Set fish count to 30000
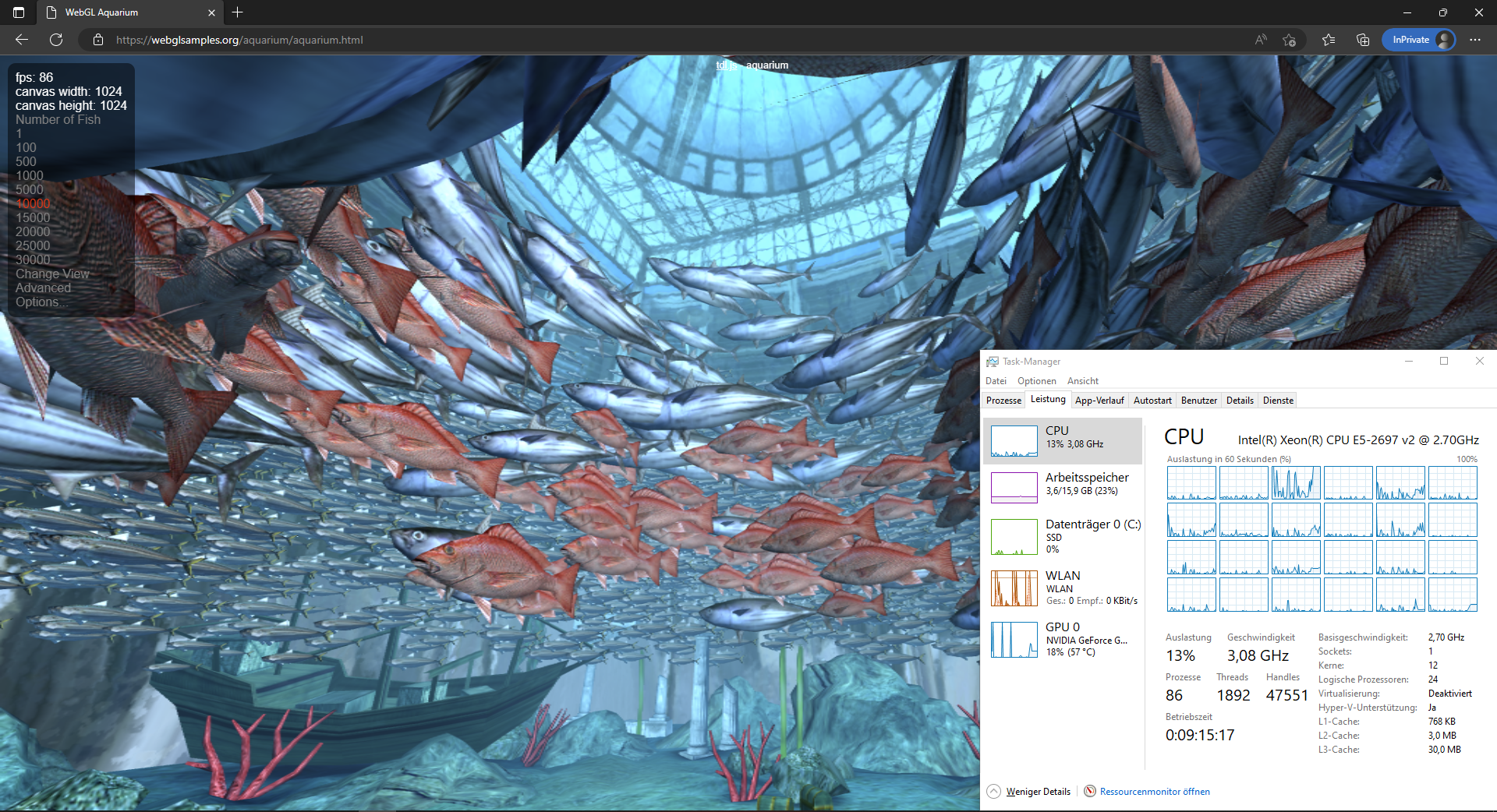Viewport: 1497px width, 812px height. coord(33,259)
